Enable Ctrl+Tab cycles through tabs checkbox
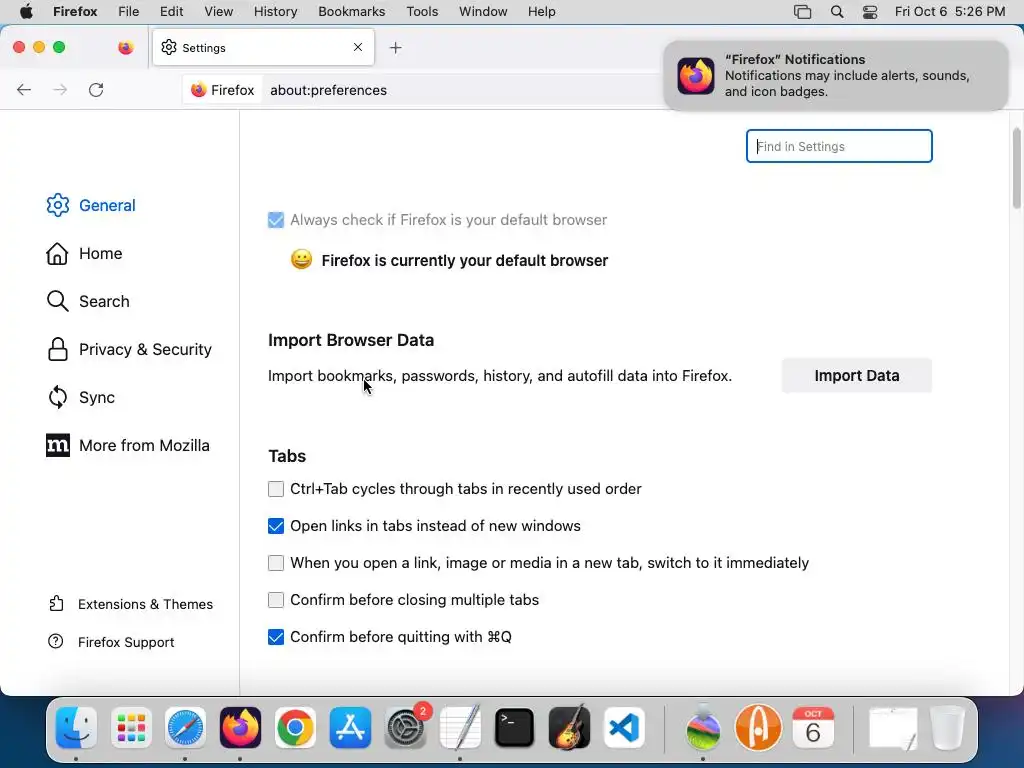 (x=276, y=489)
